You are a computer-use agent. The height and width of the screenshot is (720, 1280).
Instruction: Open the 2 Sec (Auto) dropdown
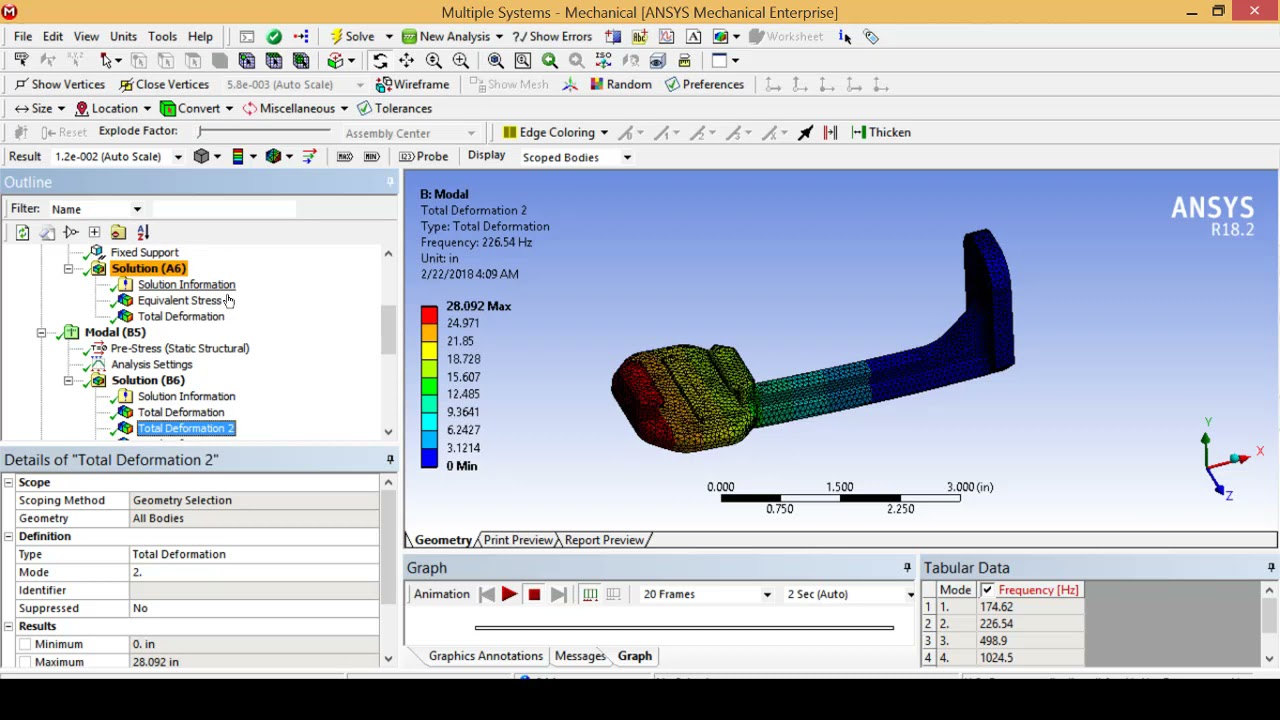point(911,594)
